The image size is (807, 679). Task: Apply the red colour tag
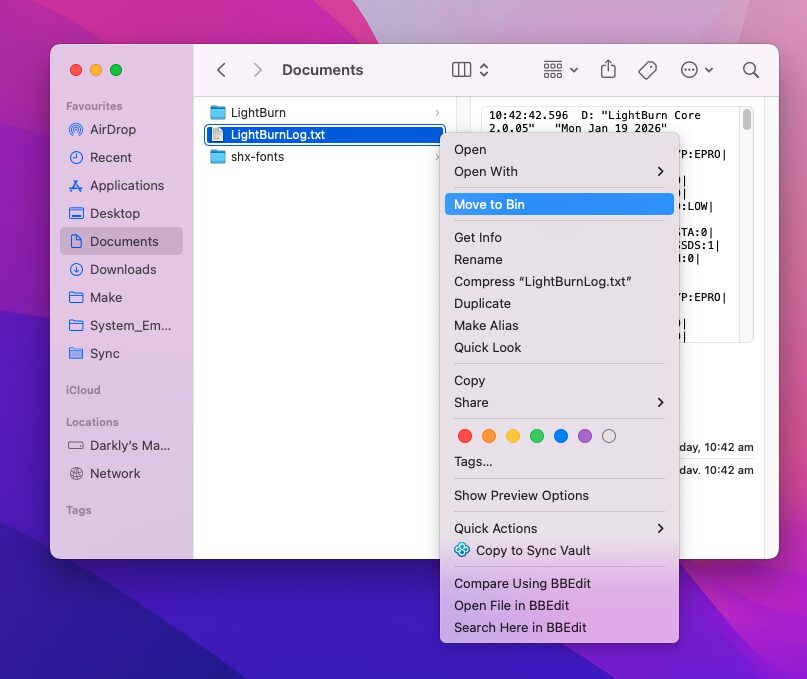(465, 436)
